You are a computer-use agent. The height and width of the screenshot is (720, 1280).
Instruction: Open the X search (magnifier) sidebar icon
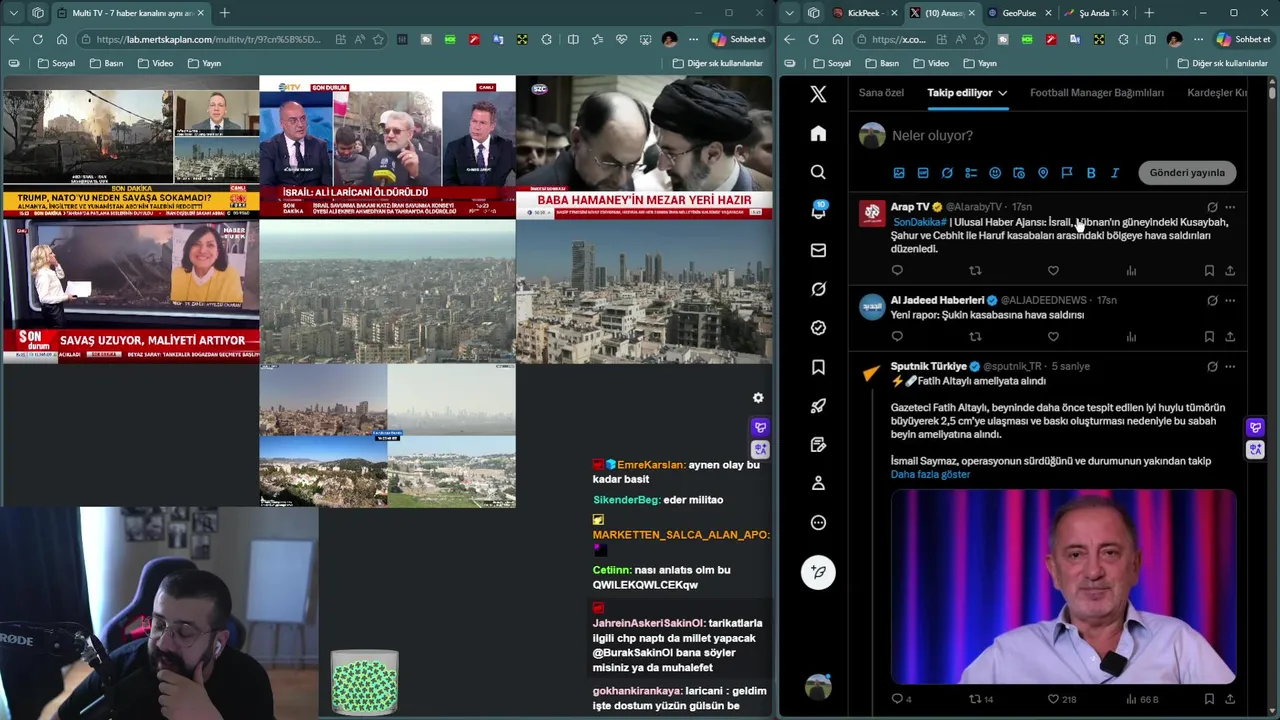[x=818, y=172]
